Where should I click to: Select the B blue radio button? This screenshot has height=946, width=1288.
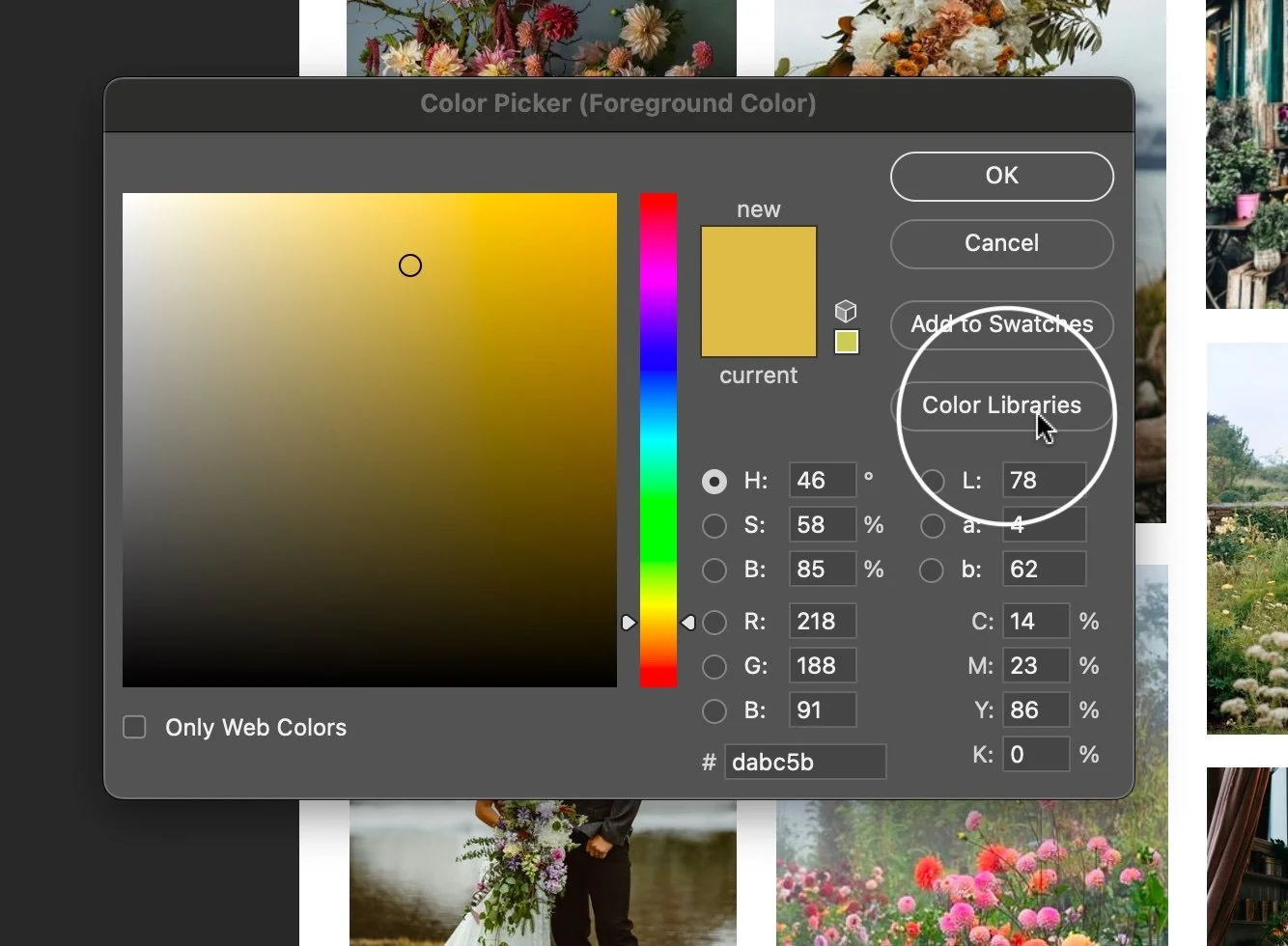point(714,710)
